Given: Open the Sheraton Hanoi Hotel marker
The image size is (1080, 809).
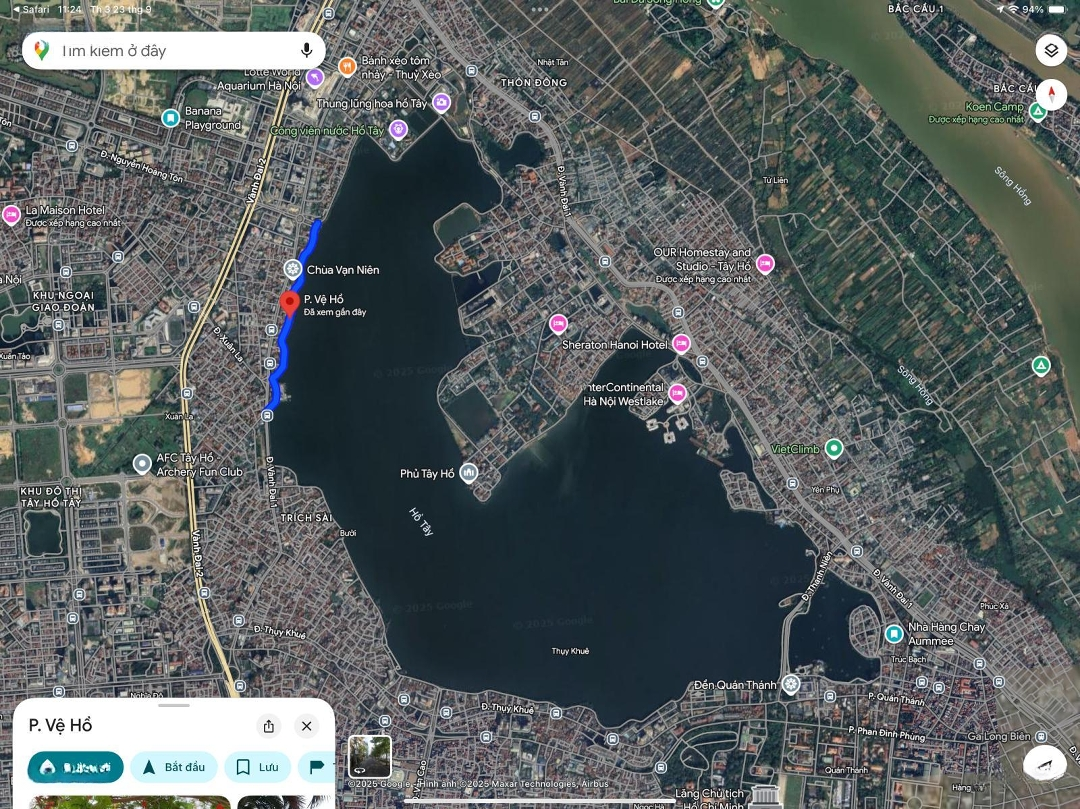Looking at the screenshot, I should pyautogui.click(x=558, y=323).
